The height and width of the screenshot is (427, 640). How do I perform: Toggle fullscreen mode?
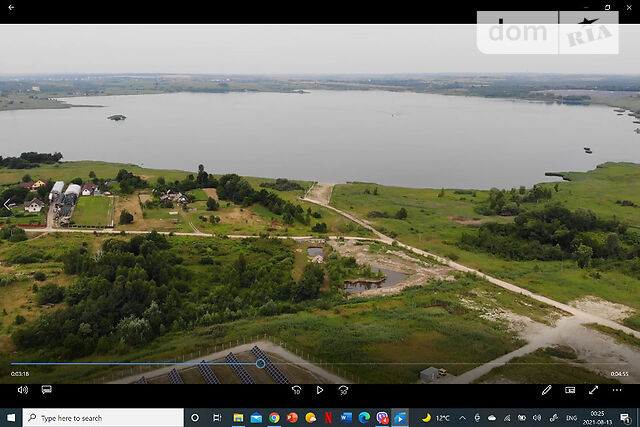[593, 390]
